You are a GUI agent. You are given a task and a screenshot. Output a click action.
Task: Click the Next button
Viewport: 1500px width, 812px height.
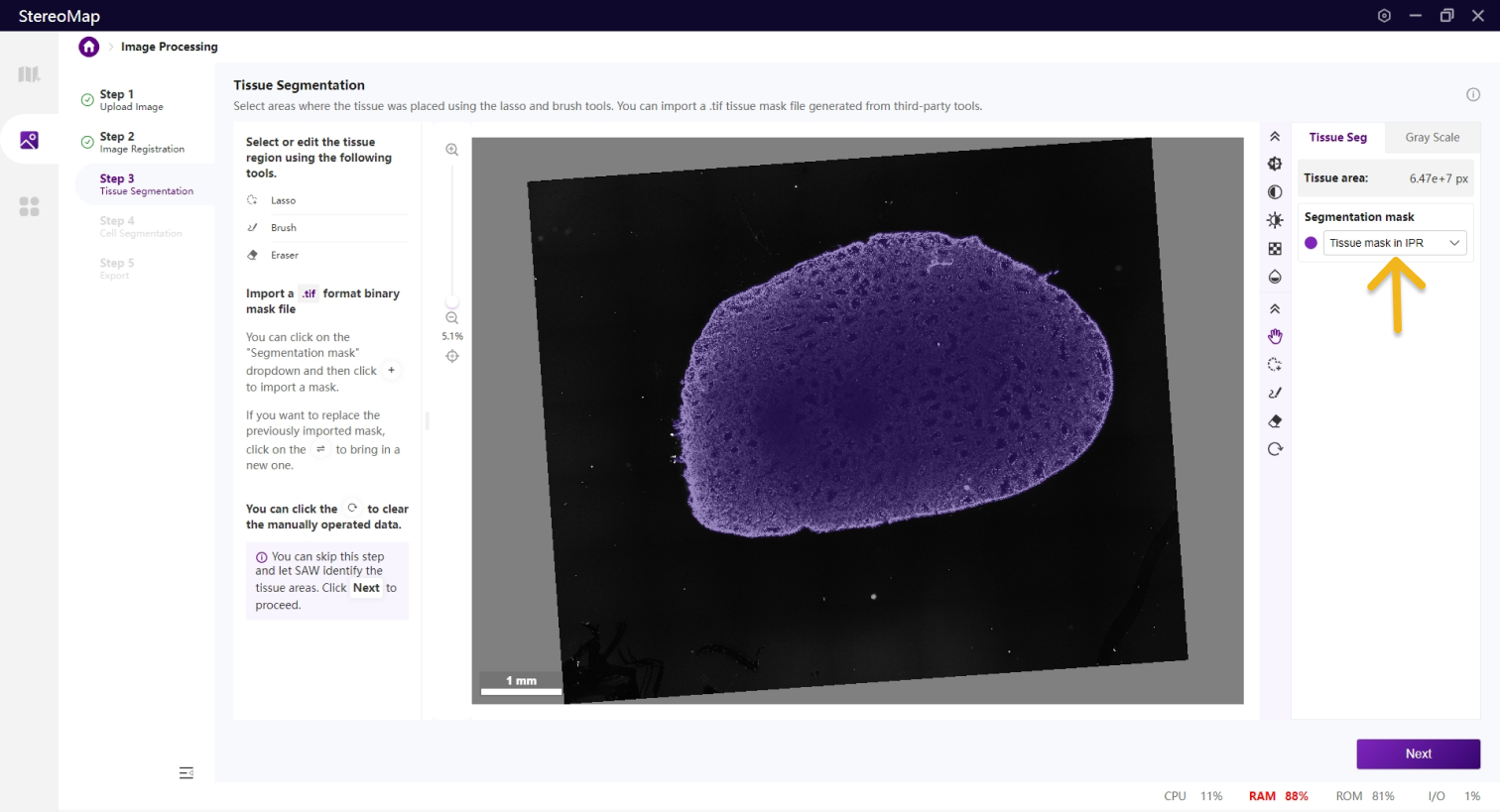click(1418, 754)
